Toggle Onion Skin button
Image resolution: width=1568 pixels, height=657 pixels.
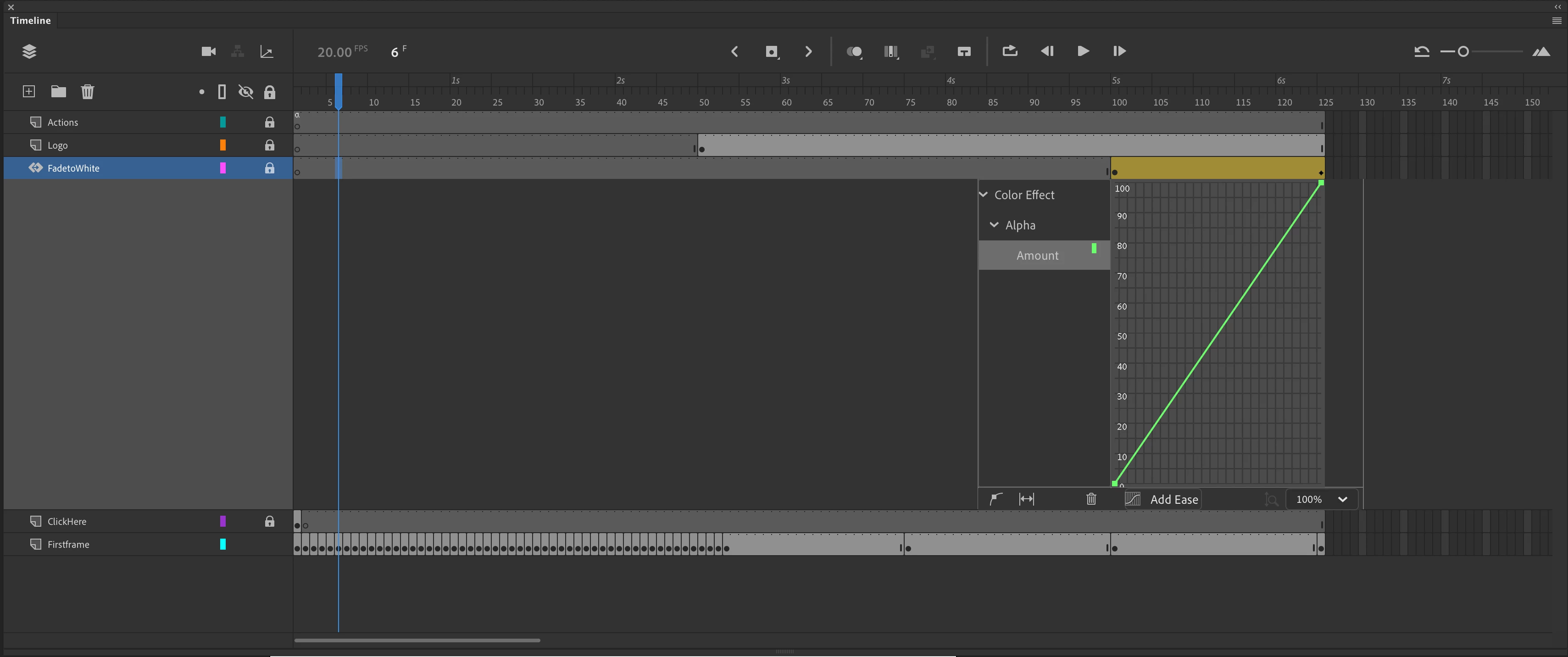tap(854, 52)
